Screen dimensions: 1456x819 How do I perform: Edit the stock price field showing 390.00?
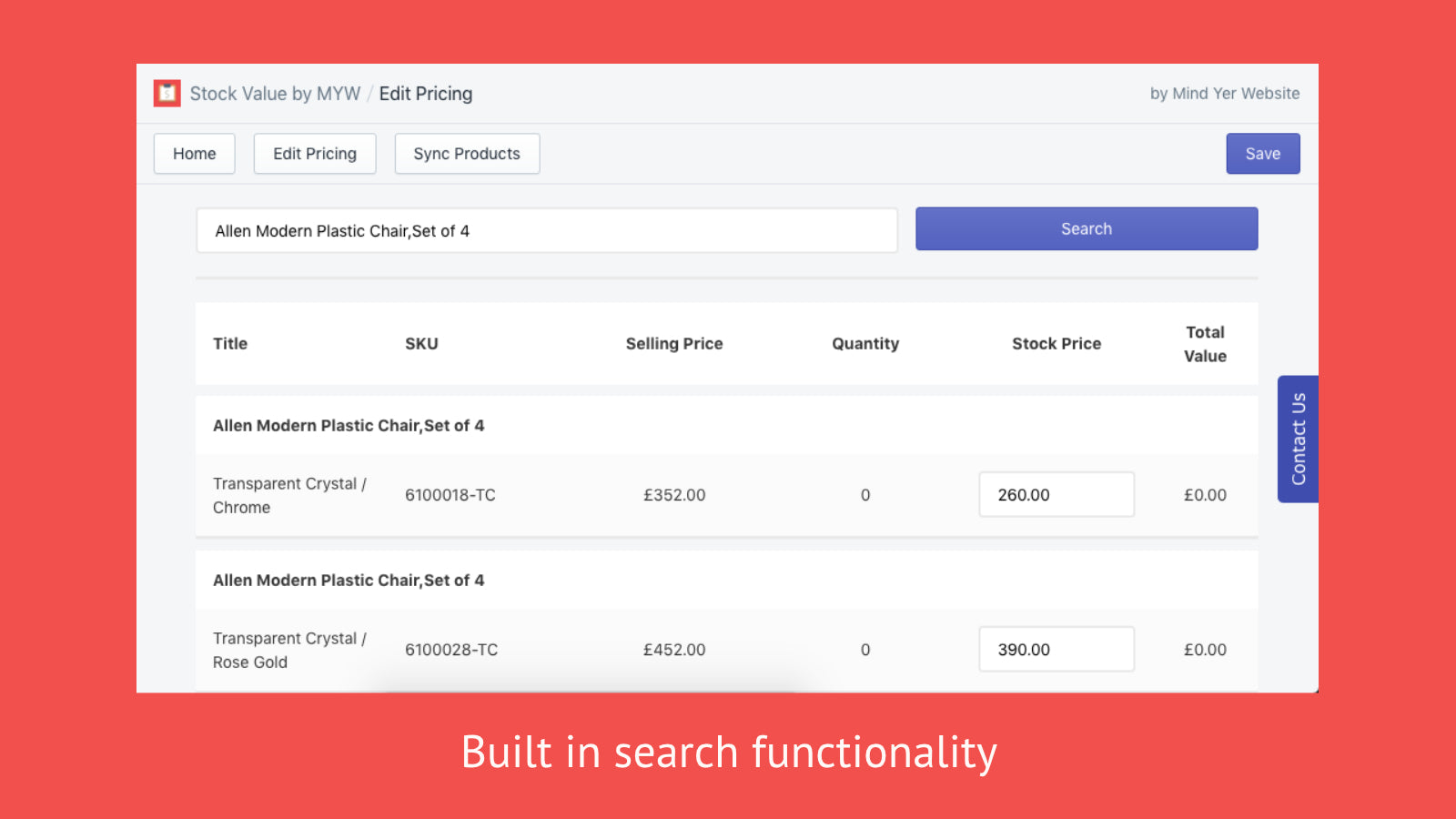[x=1057, y=649]
